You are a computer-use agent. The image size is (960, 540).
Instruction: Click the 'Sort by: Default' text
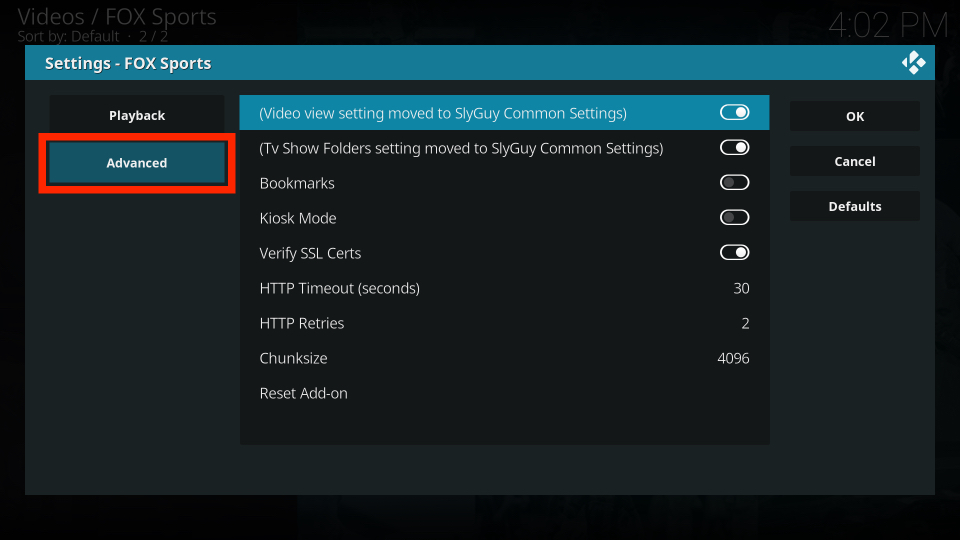tap(68, 36)
